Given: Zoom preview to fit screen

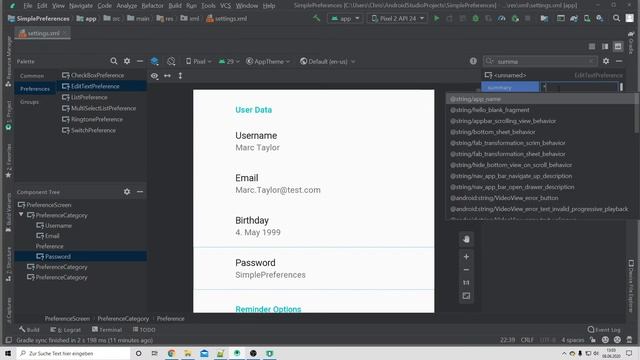Looking at the screenshot, I should pyautogui.click(x=466, y=296).
